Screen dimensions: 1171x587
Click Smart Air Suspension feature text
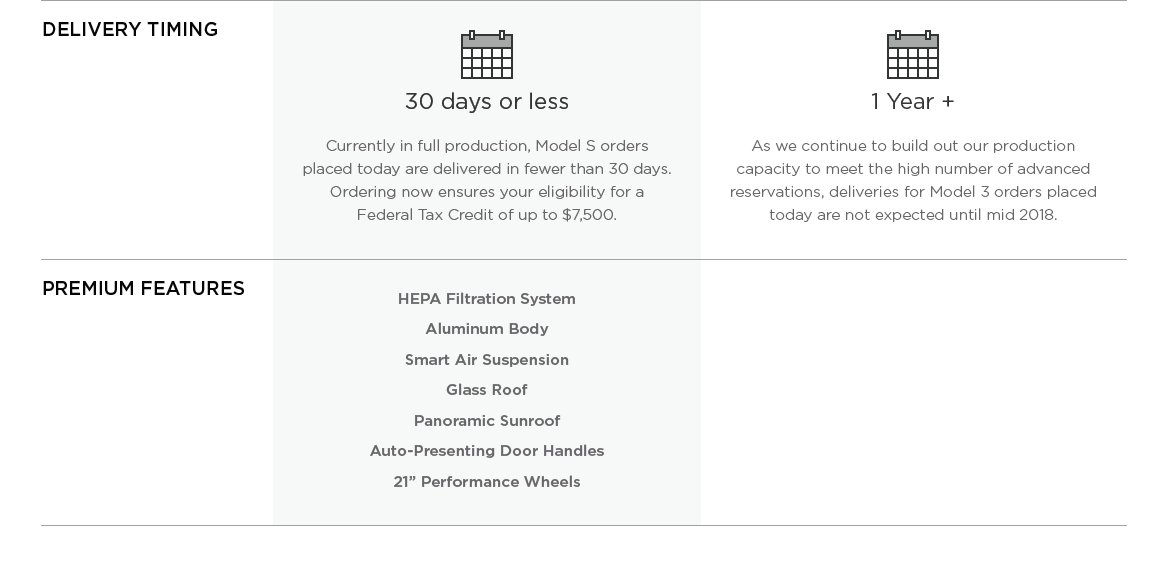point(487,360)
